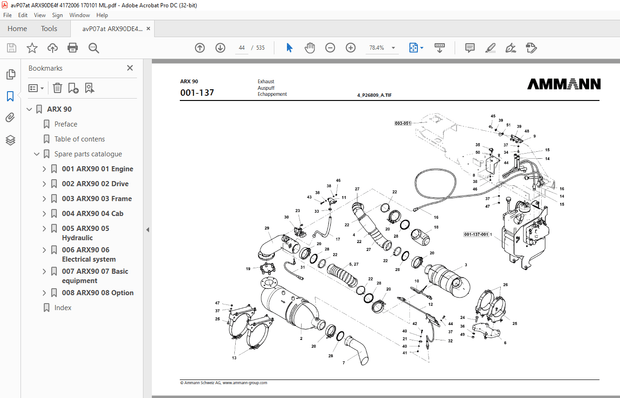Open the Help menu

click(x=102, y=15)
